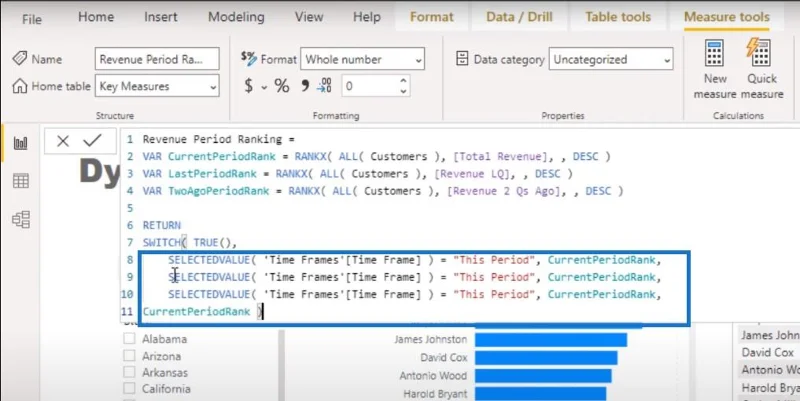This screenshot has height=401, width=800.
Task: Click the Data category icon
Action: pyautogui.click(x=462, y=59)
